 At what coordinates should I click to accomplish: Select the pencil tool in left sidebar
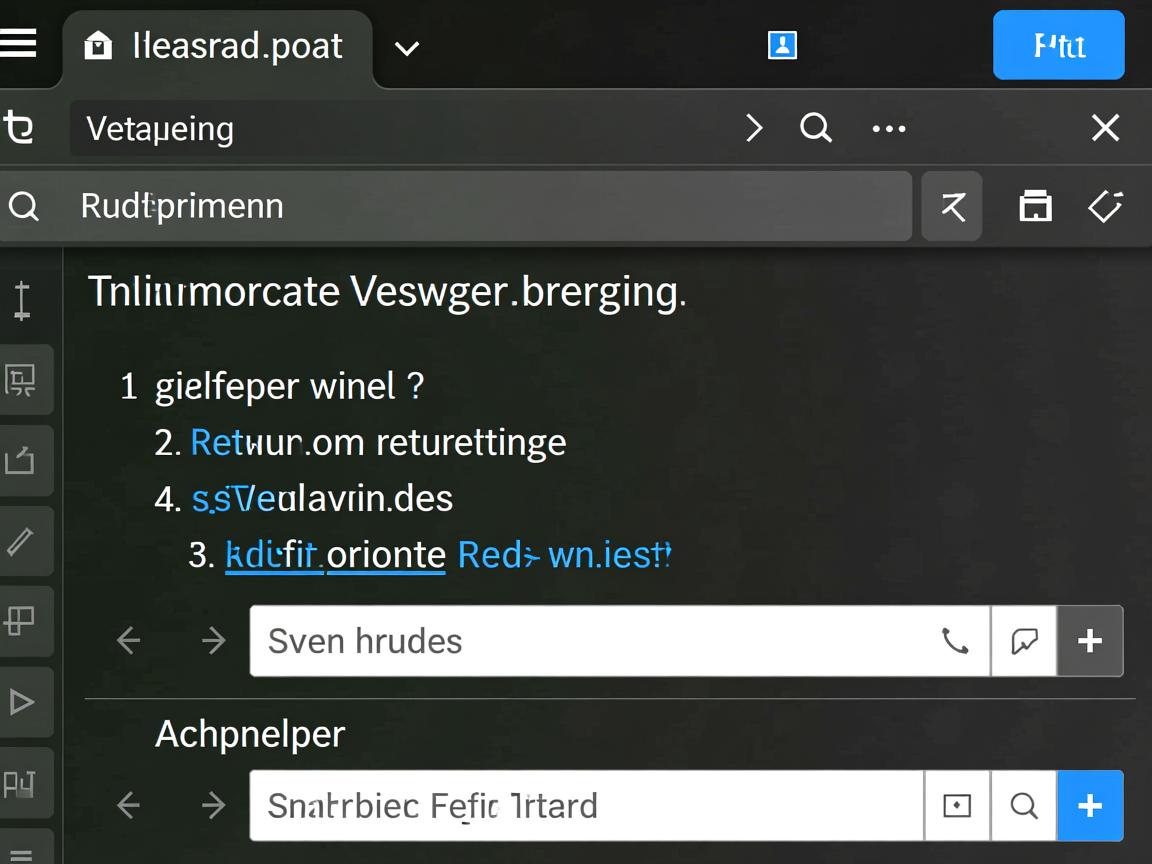(21, 541)
